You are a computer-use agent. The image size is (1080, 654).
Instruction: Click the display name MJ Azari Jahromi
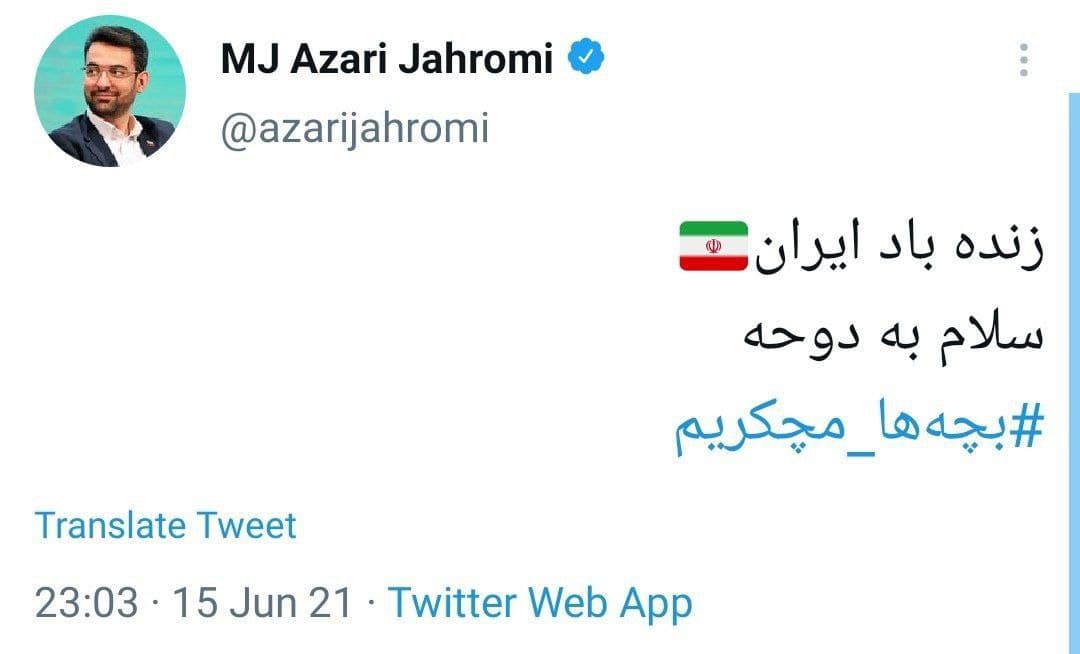click(x=386, y=61)
